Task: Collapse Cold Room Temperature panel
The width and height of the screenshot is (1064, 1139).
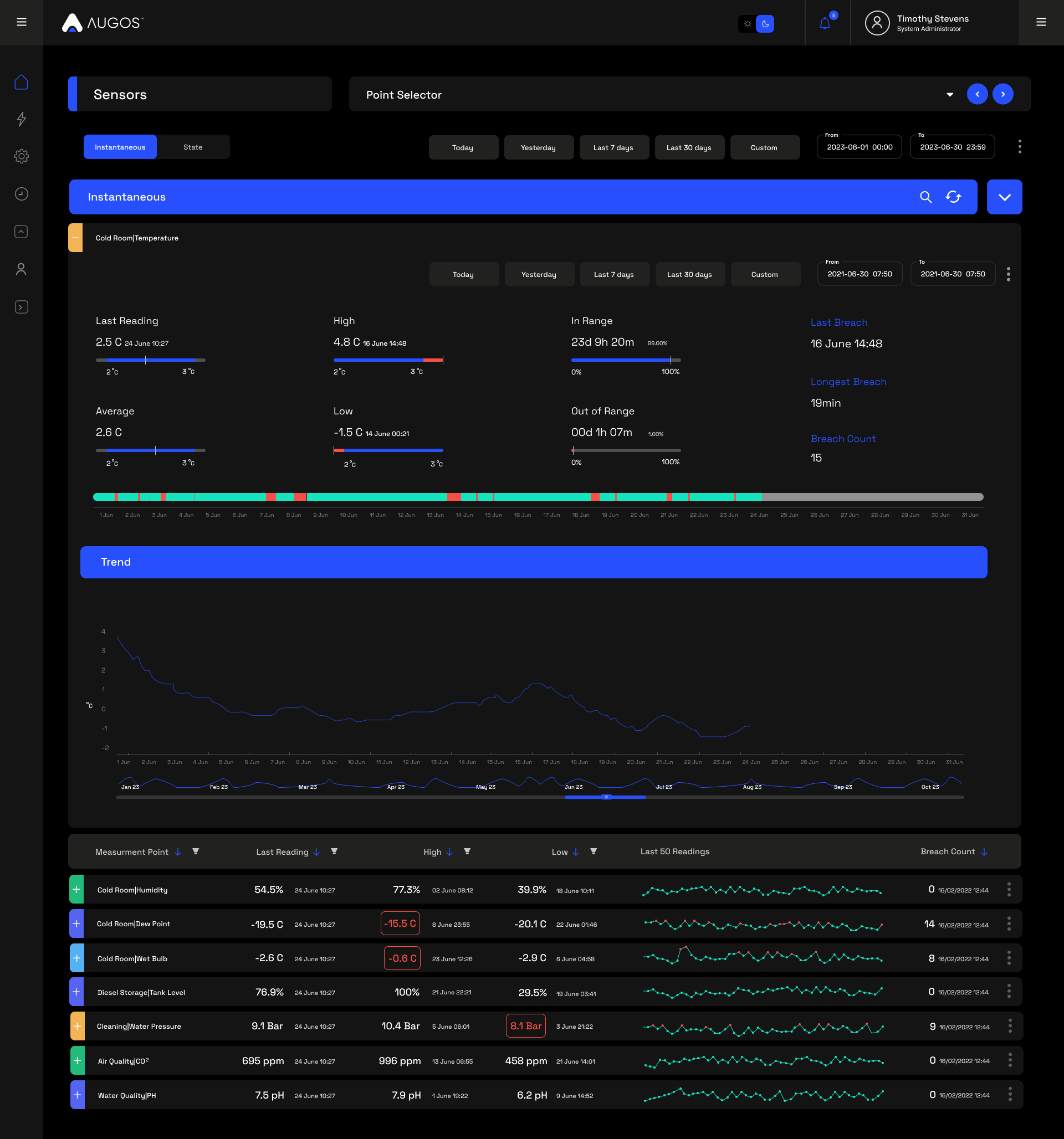Action: 76,238
